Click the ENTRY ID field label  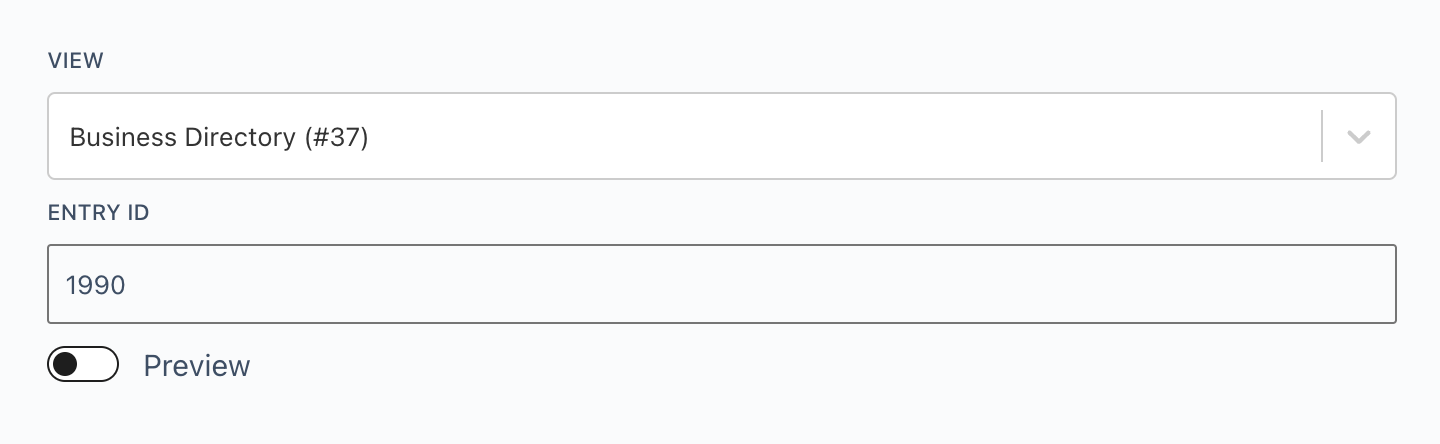tap(99, 212)
